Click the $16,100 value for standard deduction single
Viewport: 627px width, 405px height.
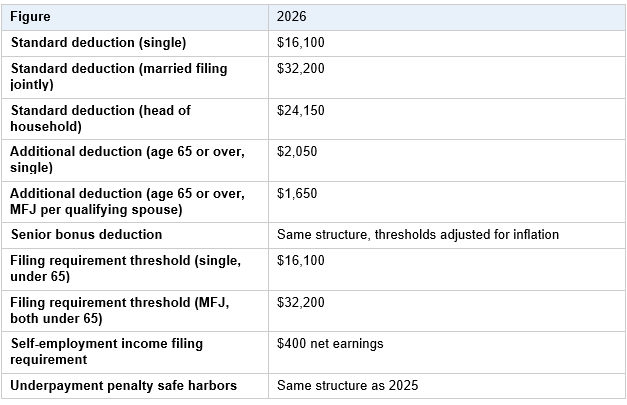click(x=301, y=43)
